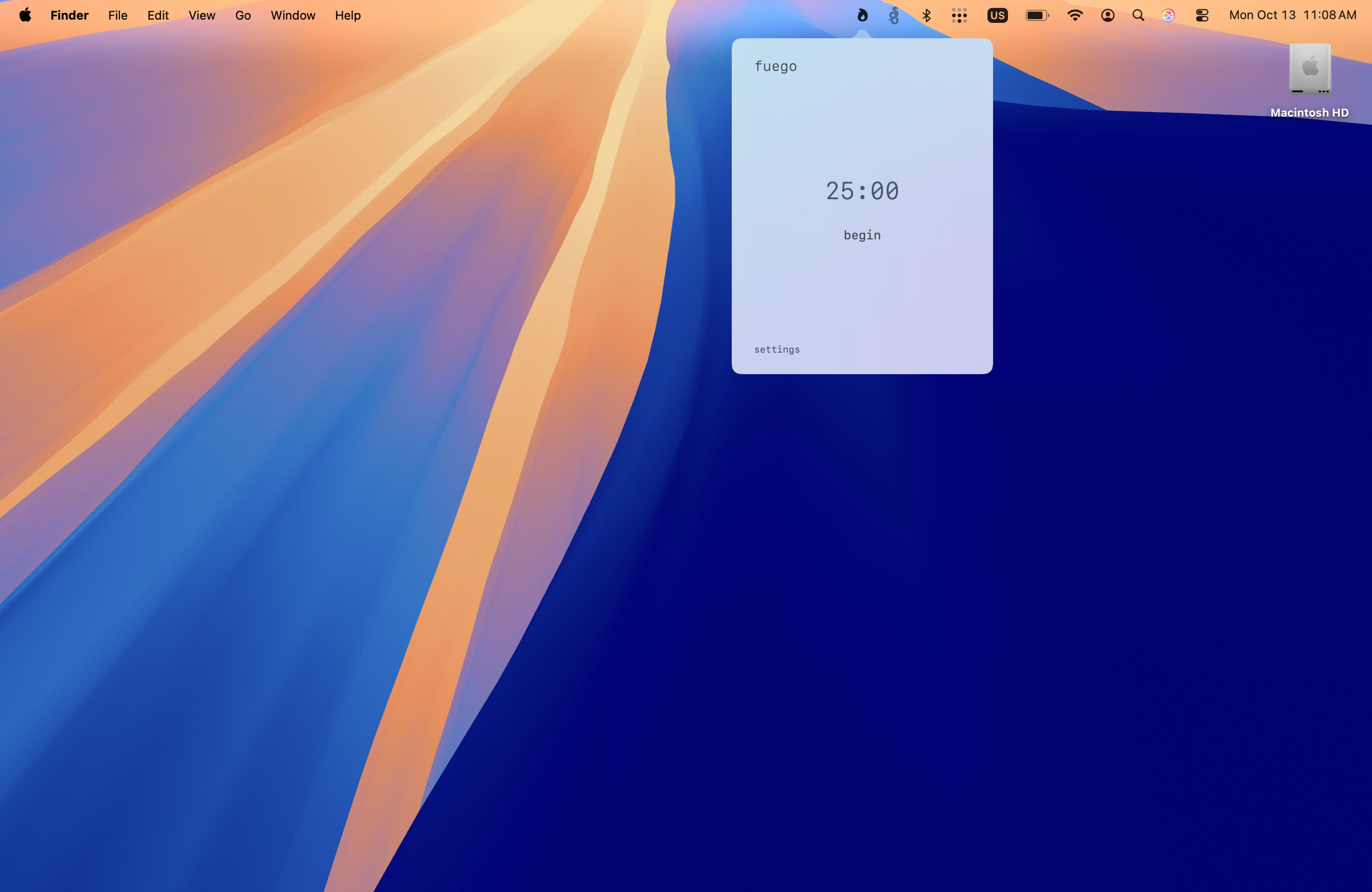Screen dimensions: 1372x892
Task: Click the 25:00 timer display in fuego
Action: (861, 191)
